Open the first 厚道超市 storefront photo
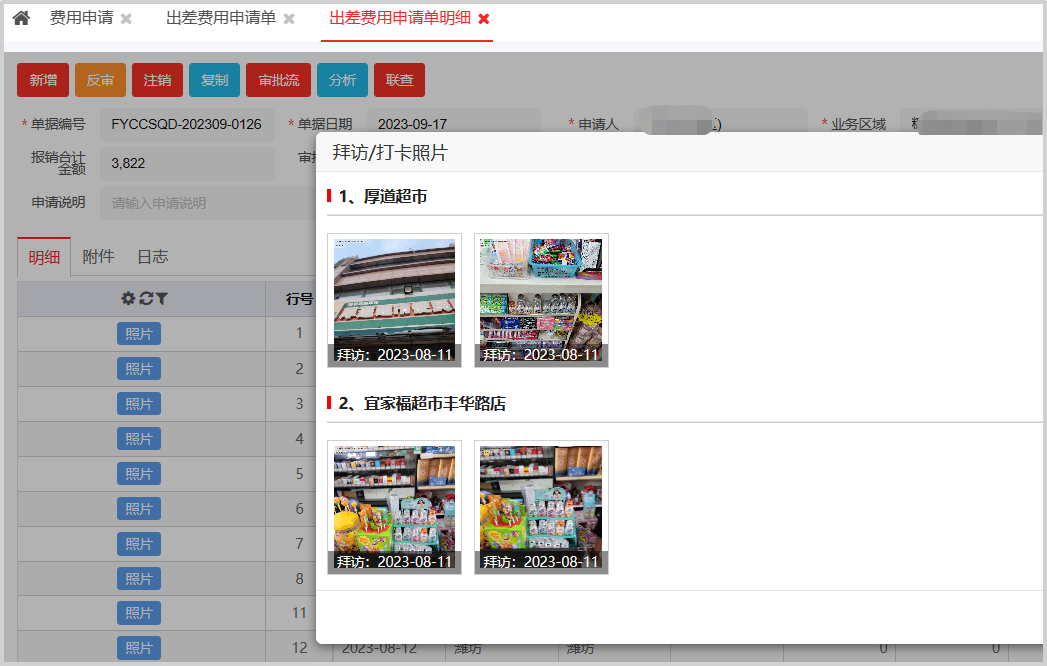Screen dimensions: 1047x666 (394, 300)
